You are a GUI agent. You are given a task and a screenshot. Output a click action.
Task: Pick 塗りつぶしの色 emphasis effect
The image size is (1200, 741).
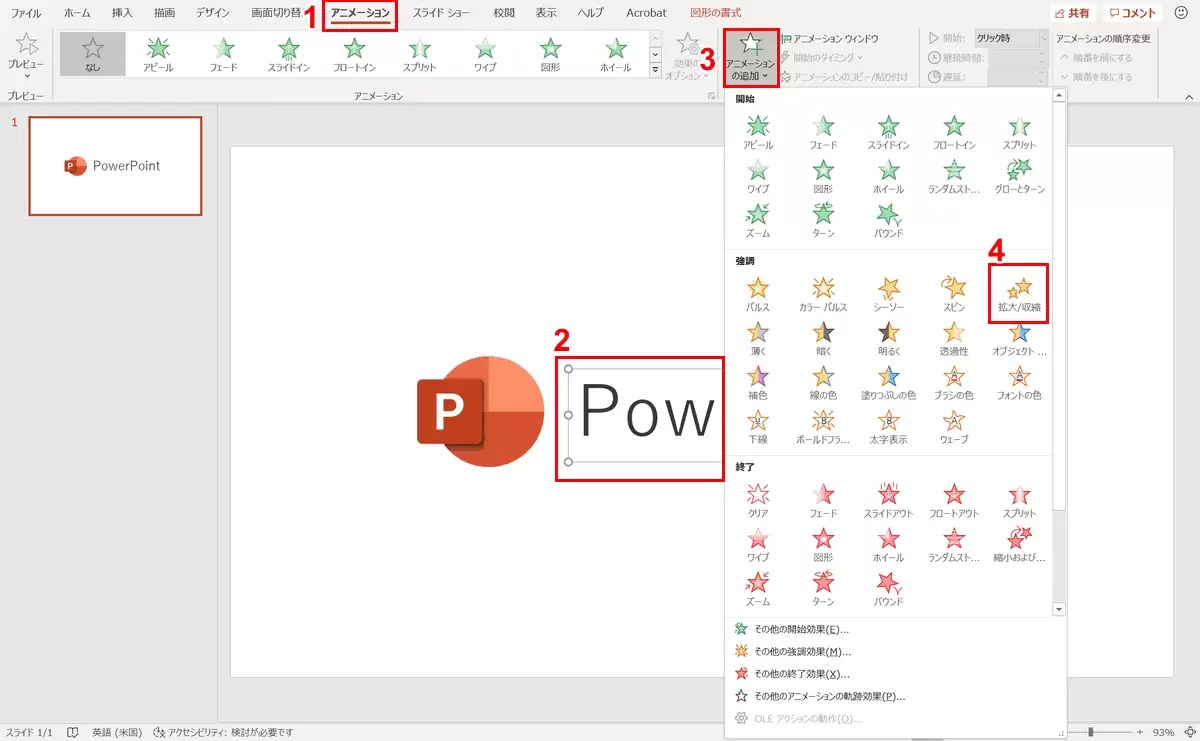pos(888,382)
